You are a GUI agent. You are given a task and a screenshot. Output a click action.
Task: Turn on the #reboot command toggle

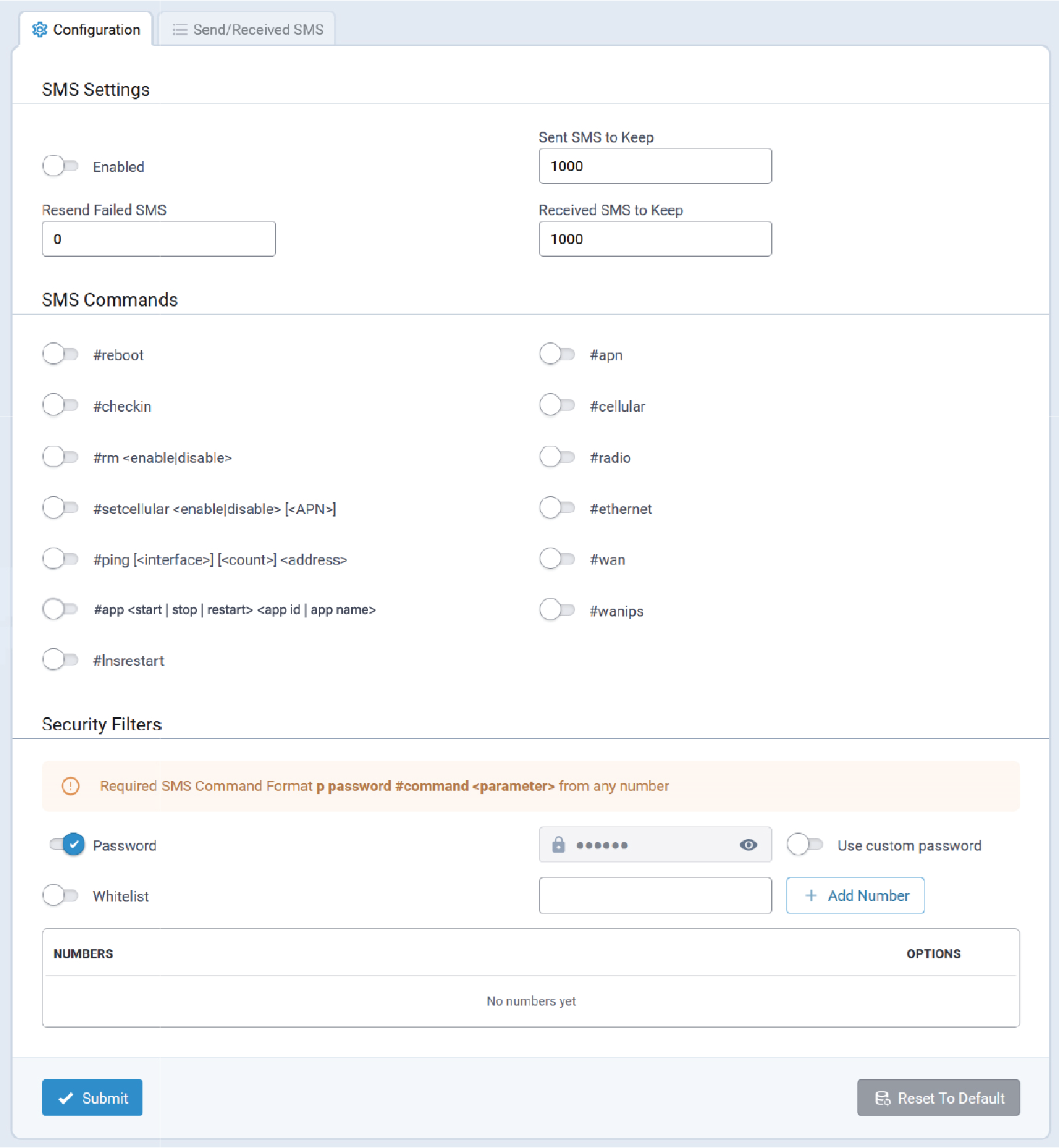click(x=60, y=354)
